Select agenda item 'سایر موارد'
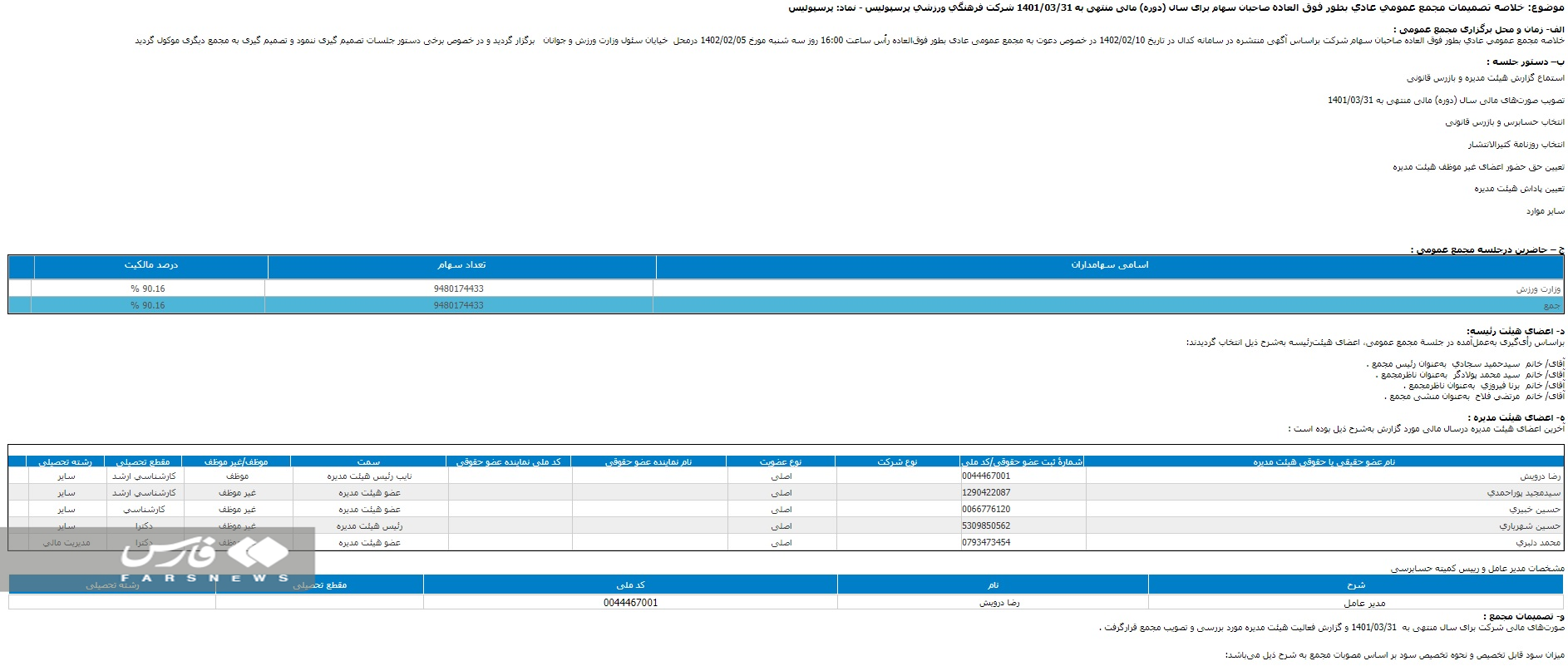The image size is (1568, 666). coord(1545,212)
